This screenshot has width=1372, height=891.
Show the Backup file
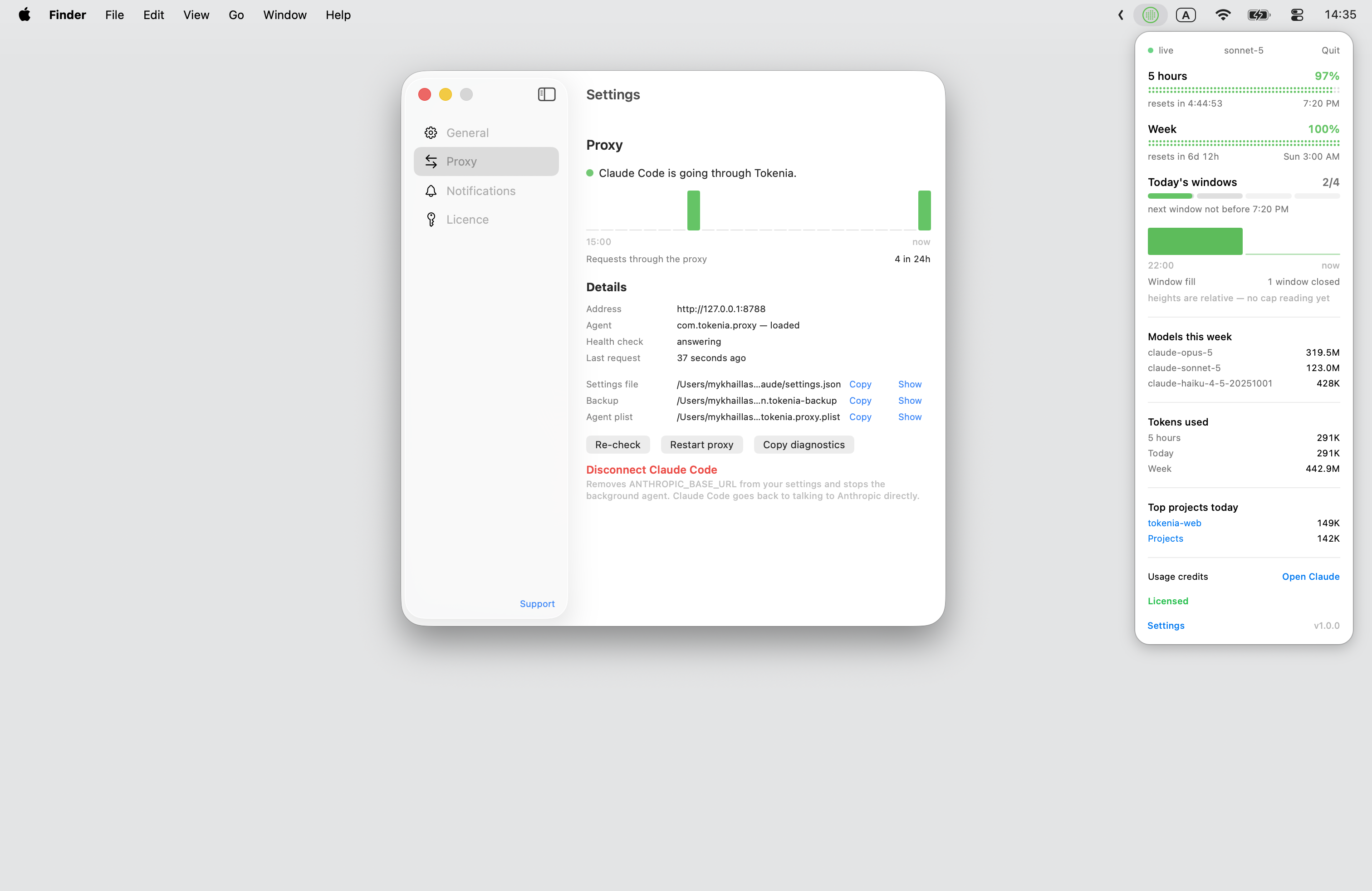pyautogui.click(x=910, y=401)
